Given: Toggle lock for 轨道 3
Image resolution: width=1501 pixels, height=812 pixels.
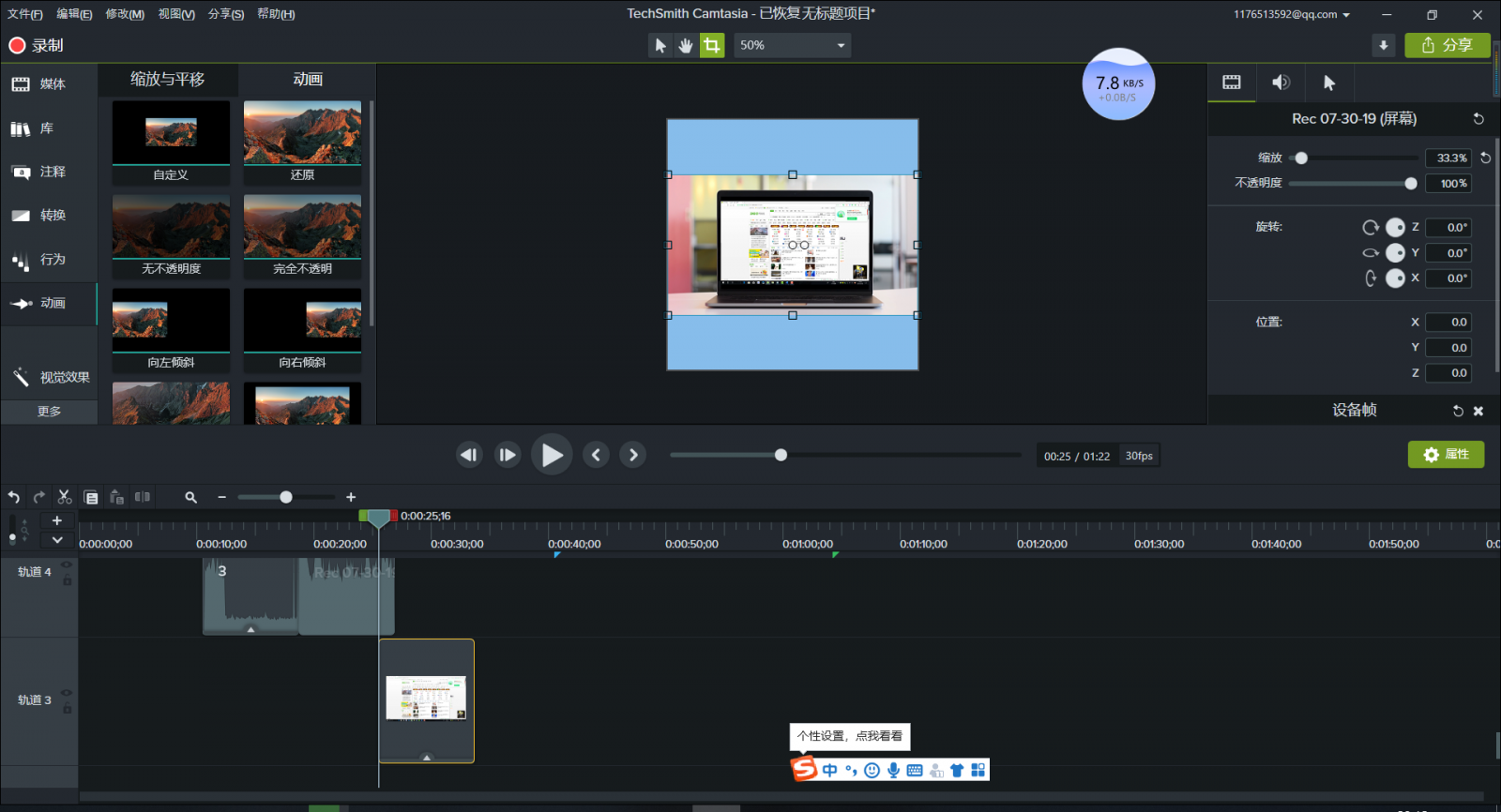Looking at the screenshot, I should [67, 709].
